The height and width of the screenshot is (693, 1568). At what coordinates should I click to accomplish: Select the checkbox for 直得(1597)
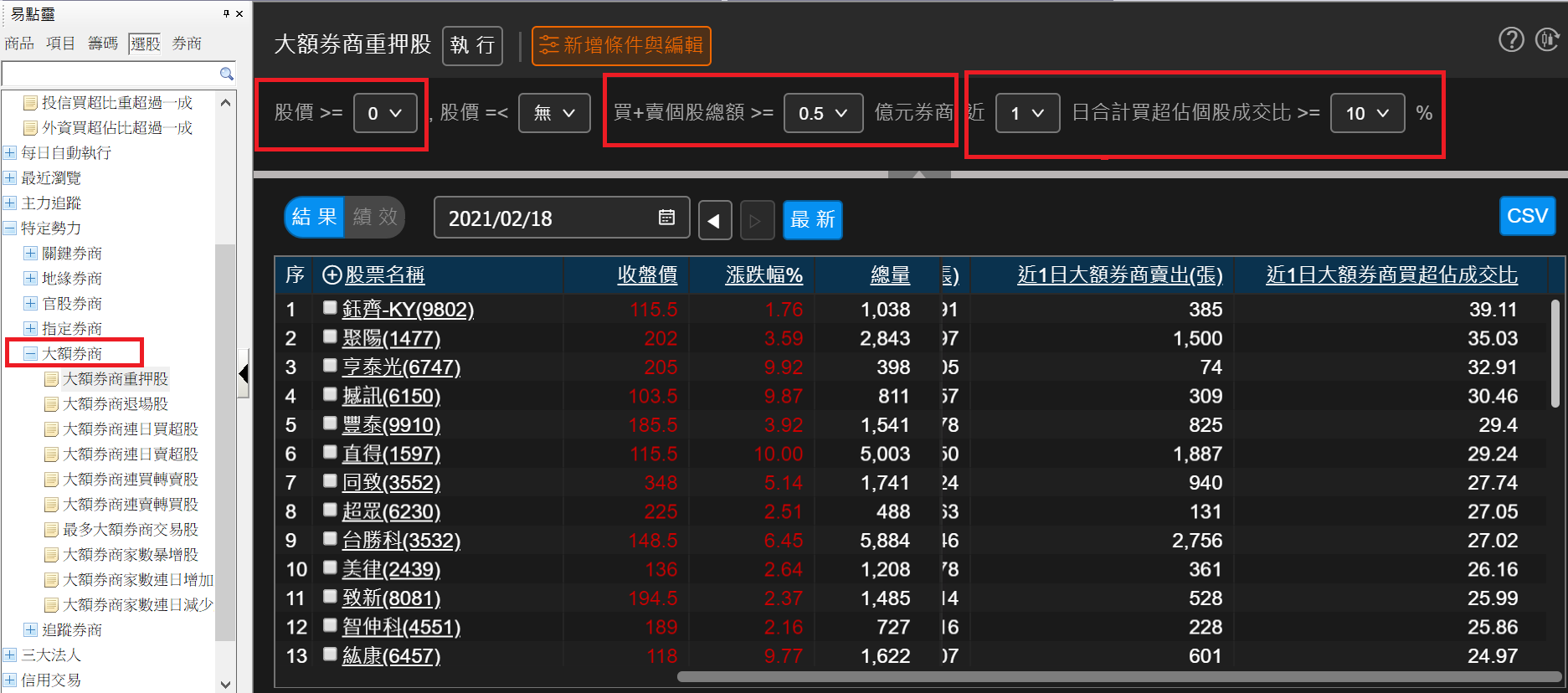[x=330, y=453]
